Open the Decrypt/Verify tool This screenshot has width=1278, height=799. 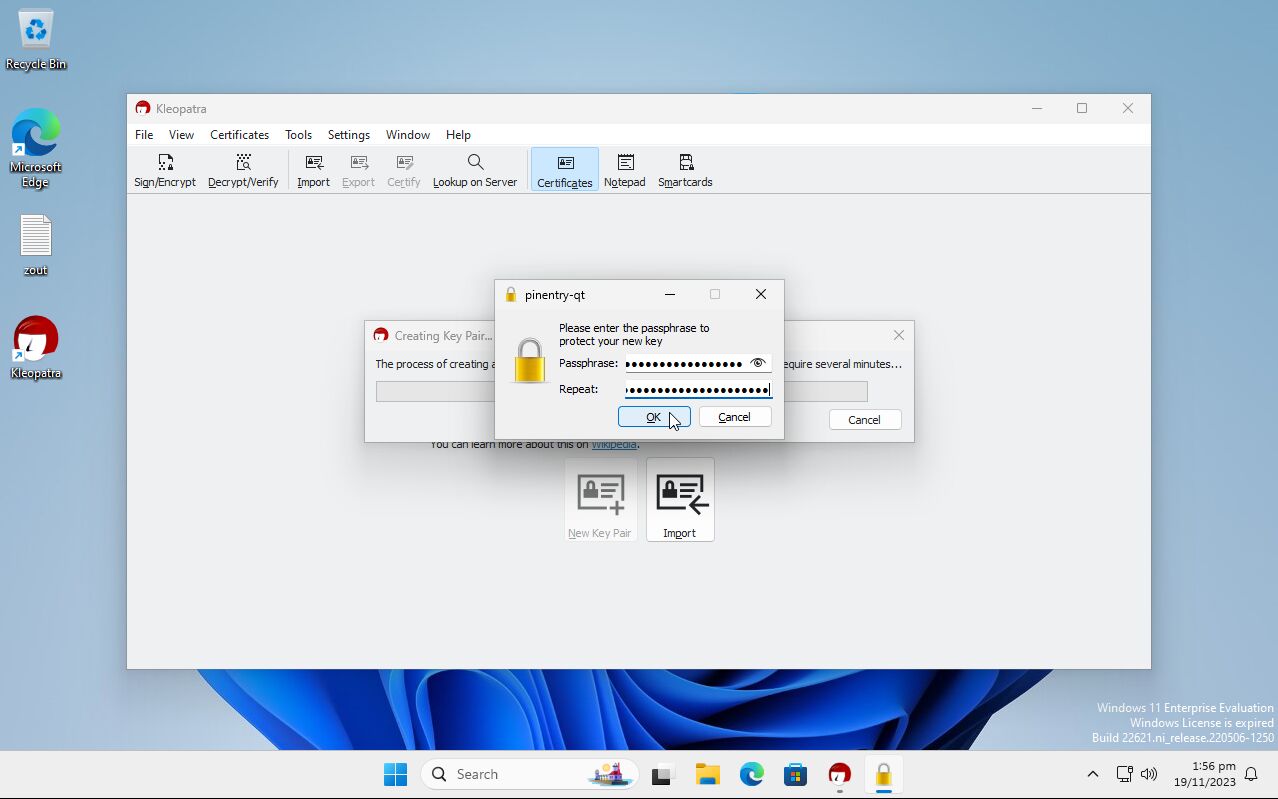(243, 170)
